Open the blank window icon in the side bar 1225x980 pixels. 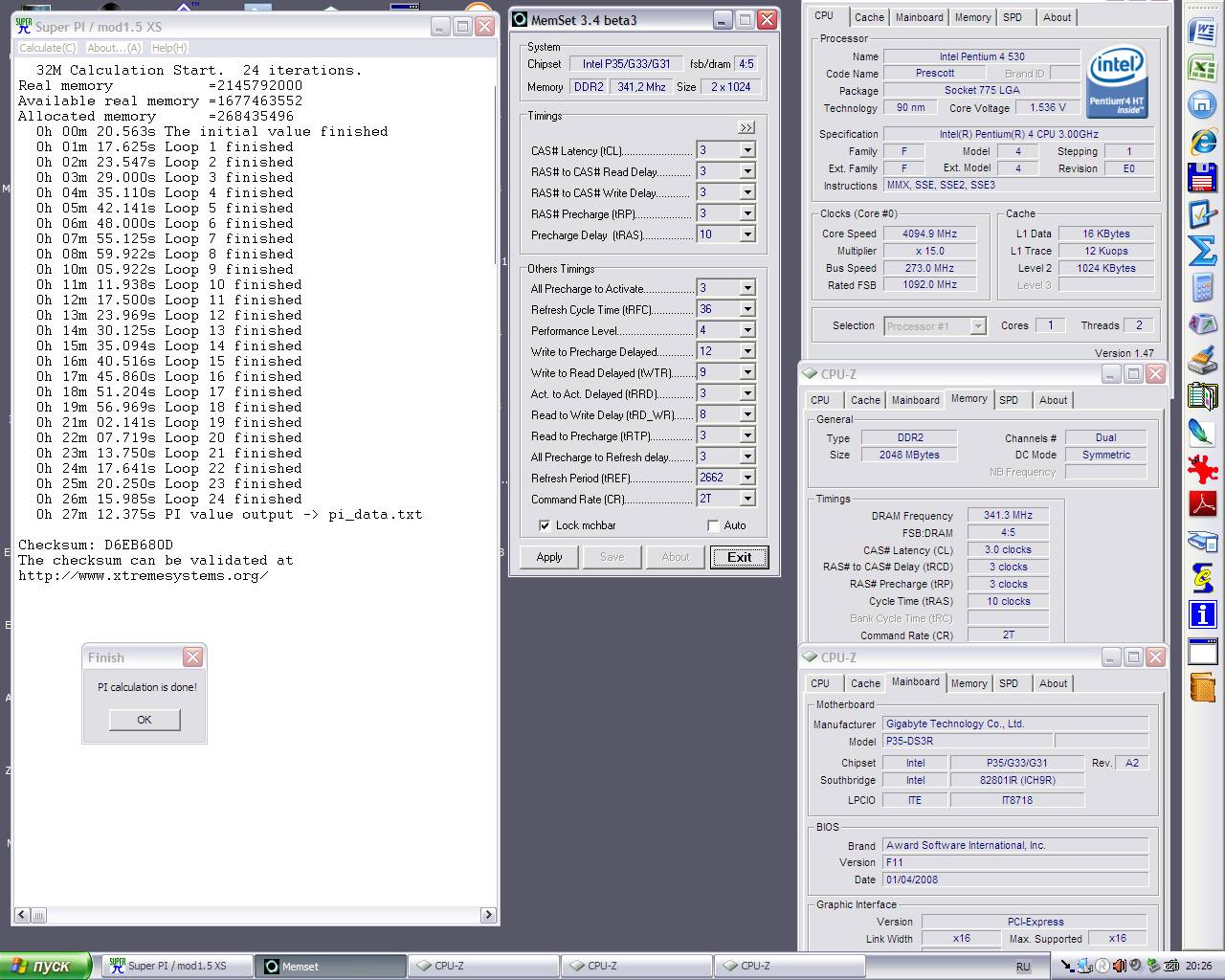click(x=1202, y=651)
